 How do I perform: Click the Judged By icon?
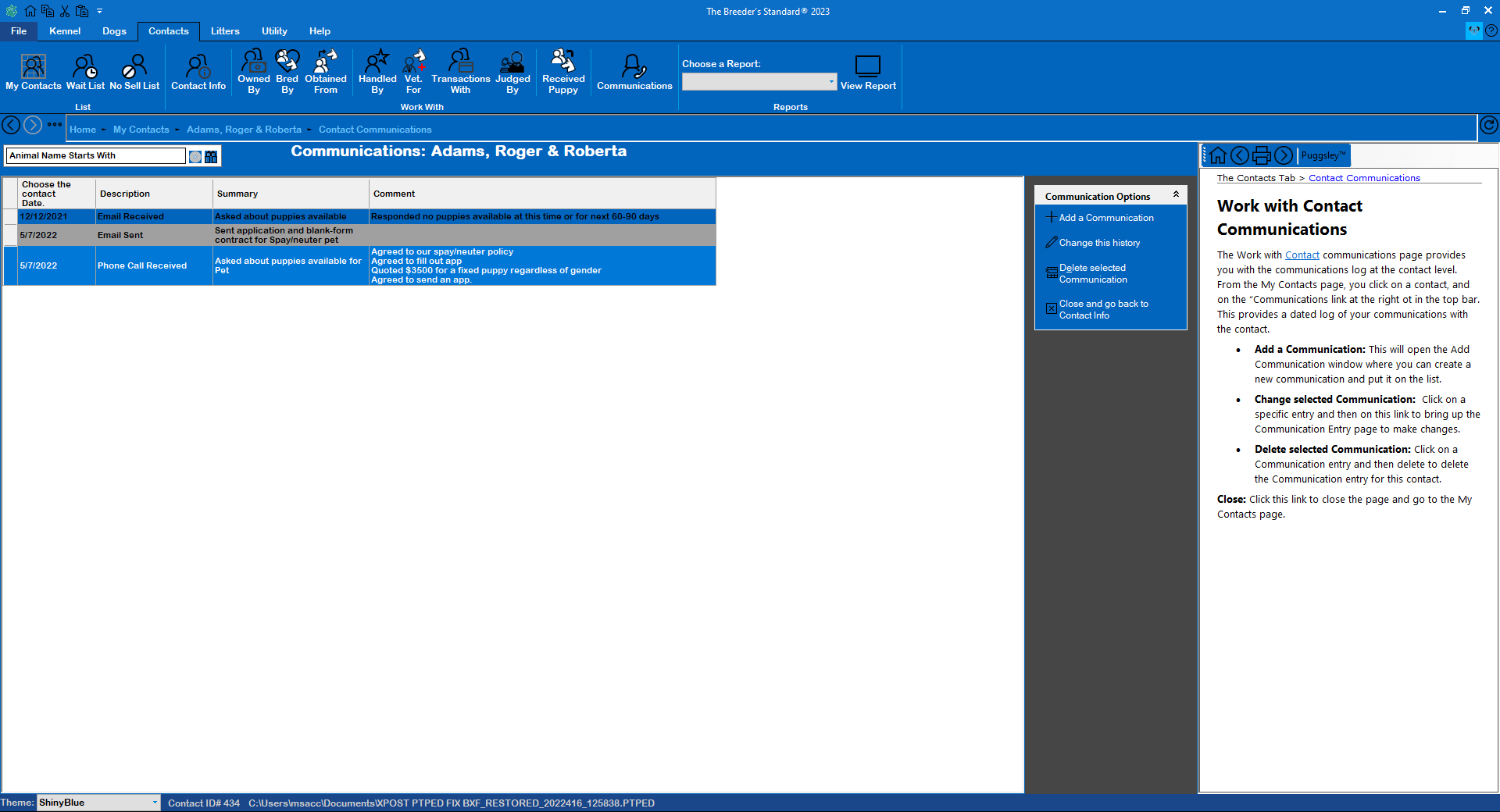[x=512, y=71]
